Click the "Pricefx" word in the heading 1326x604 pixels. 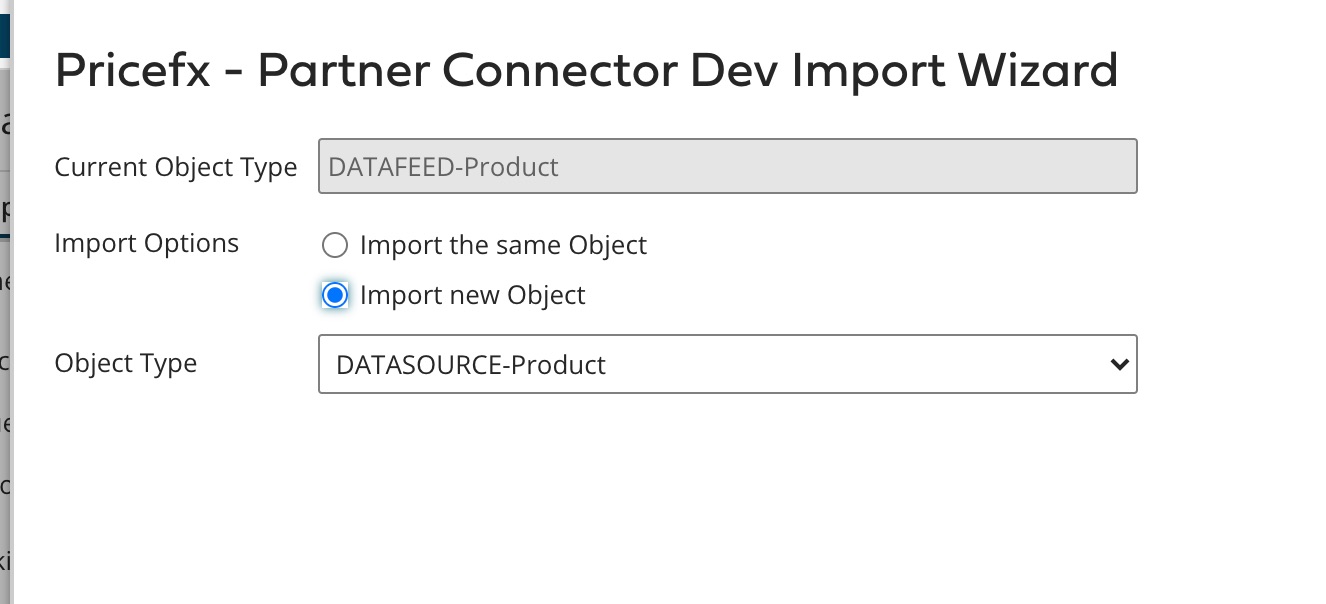pos(133,71)
